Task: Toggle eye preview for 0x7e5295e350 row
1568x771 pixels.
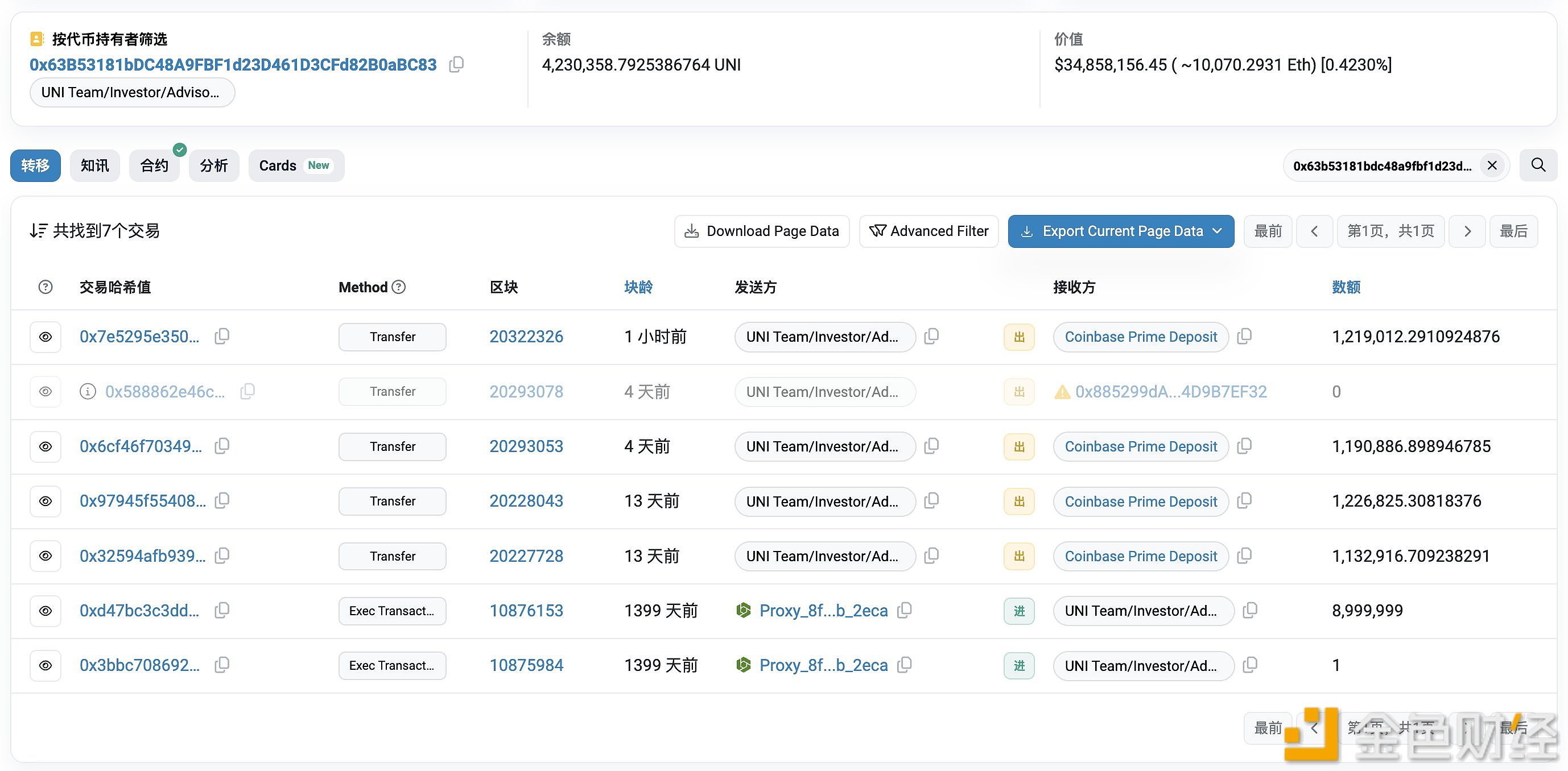Action: coord(46,337)
